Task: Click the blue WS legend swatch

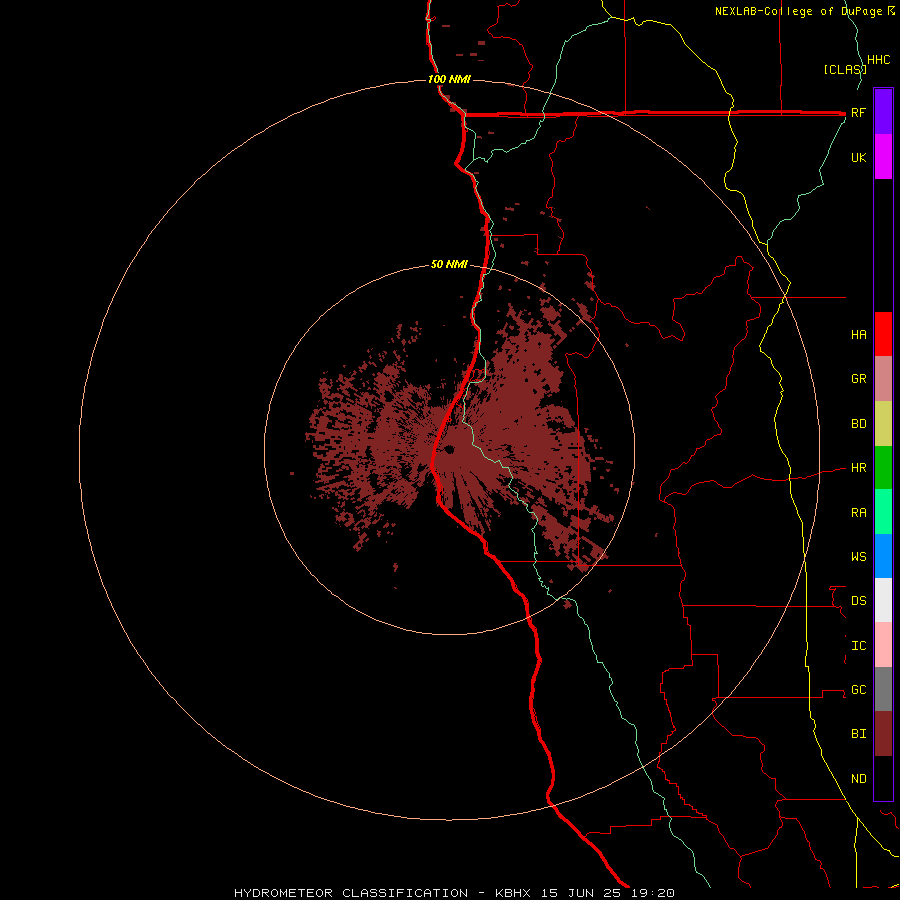Action: coord(883,556)
